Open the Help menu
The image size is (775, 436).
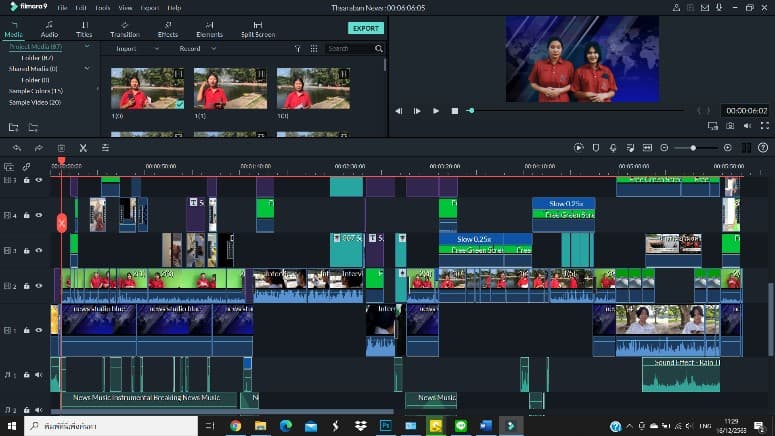pyautogui.click(x=174, y=8)
